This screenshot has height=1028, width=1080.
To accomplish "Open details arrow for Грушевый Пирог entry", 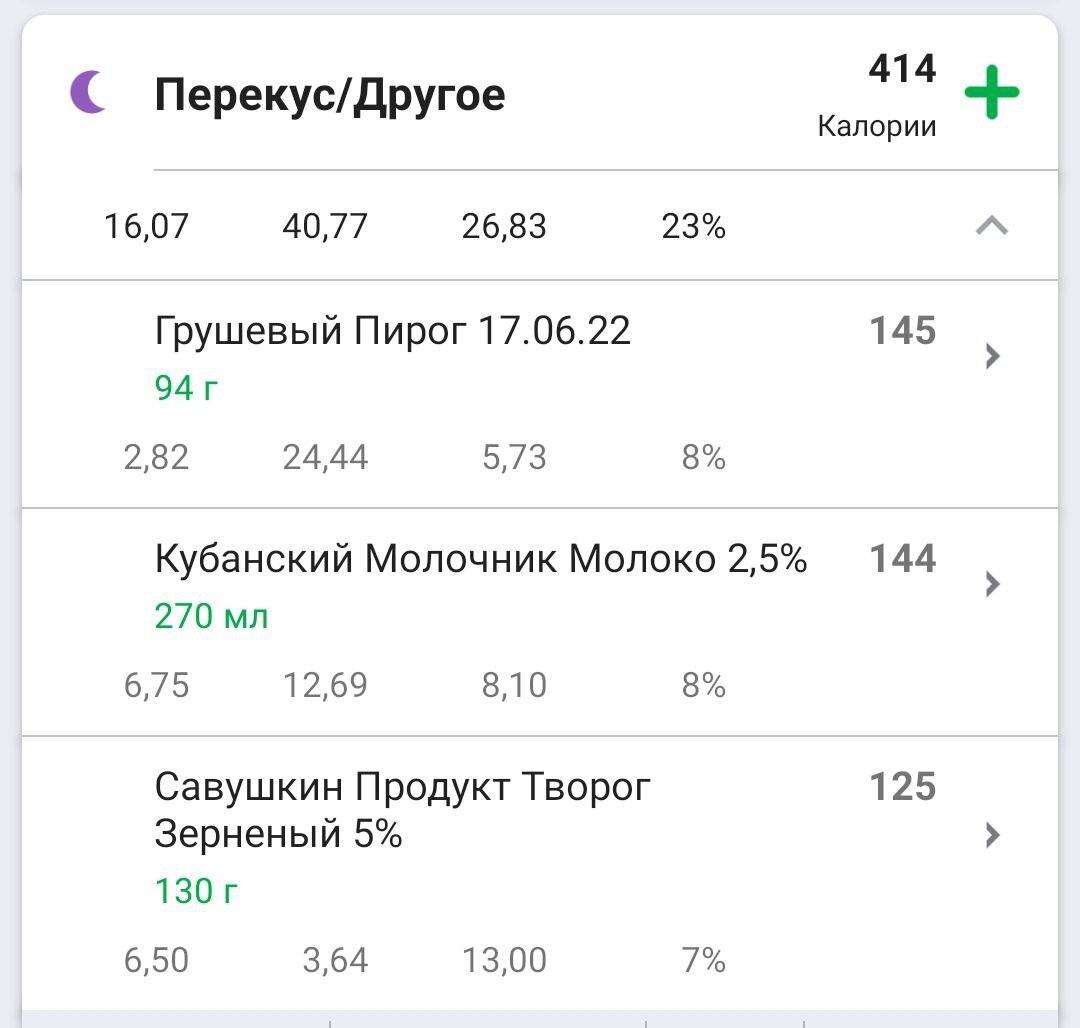I will click(990, 356).
